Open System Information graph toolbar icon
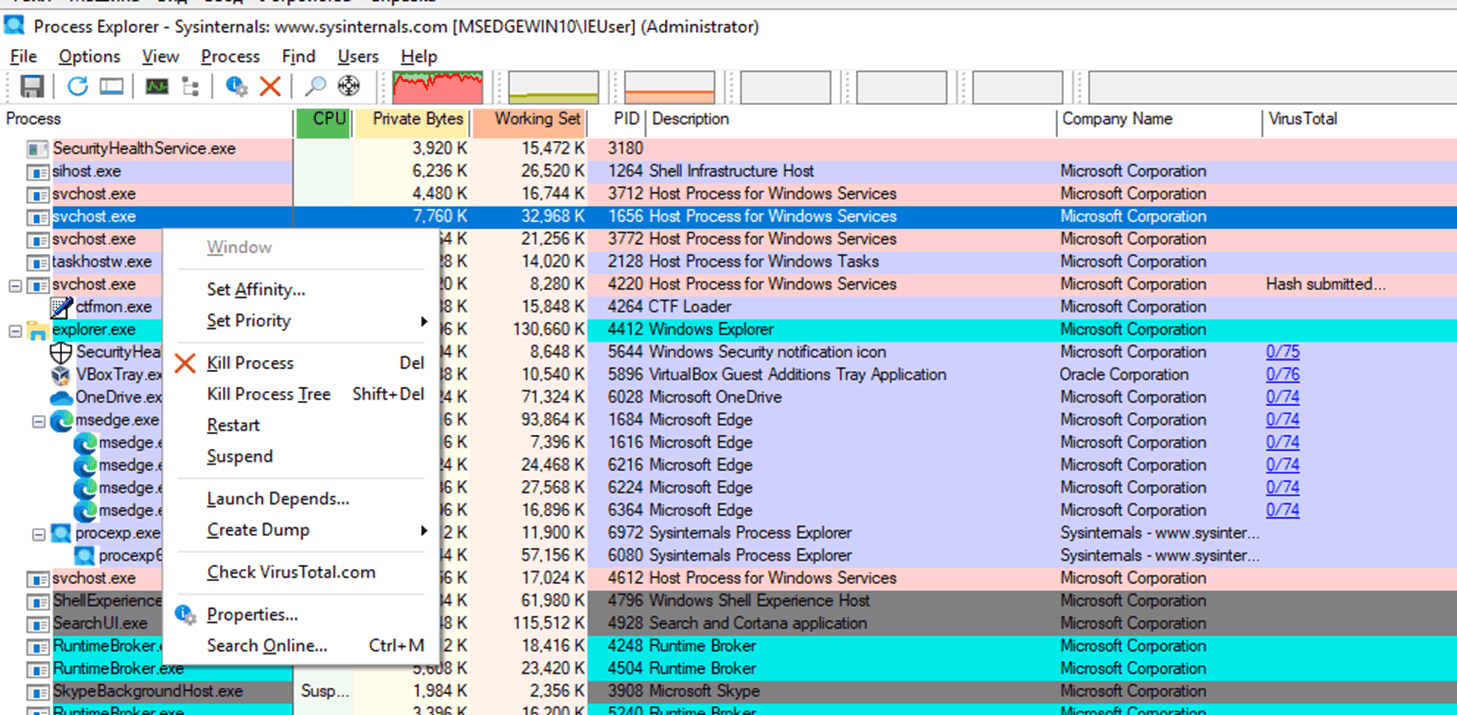 157,86
